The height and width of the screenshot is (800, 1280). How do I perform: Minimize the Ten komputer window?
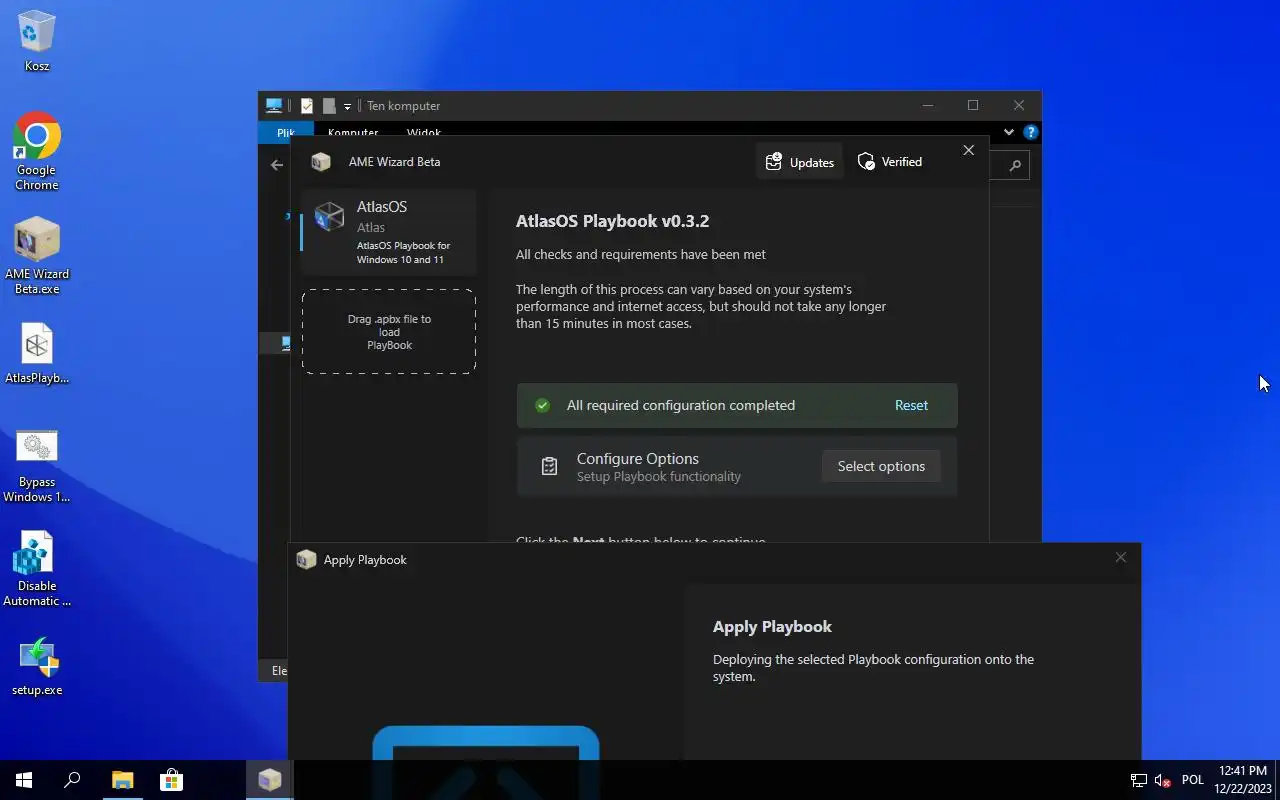pos(928,105)
